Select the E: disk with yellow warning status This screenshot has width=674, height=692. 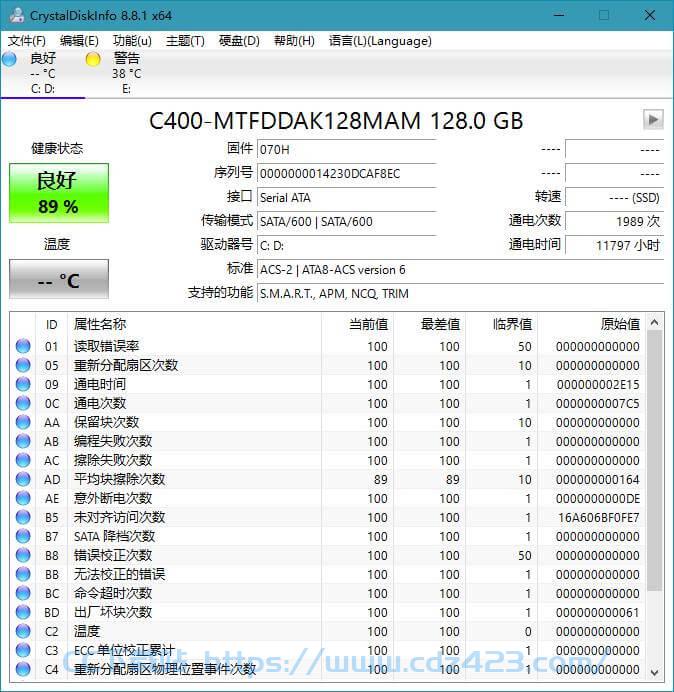(x=127, y=73)
